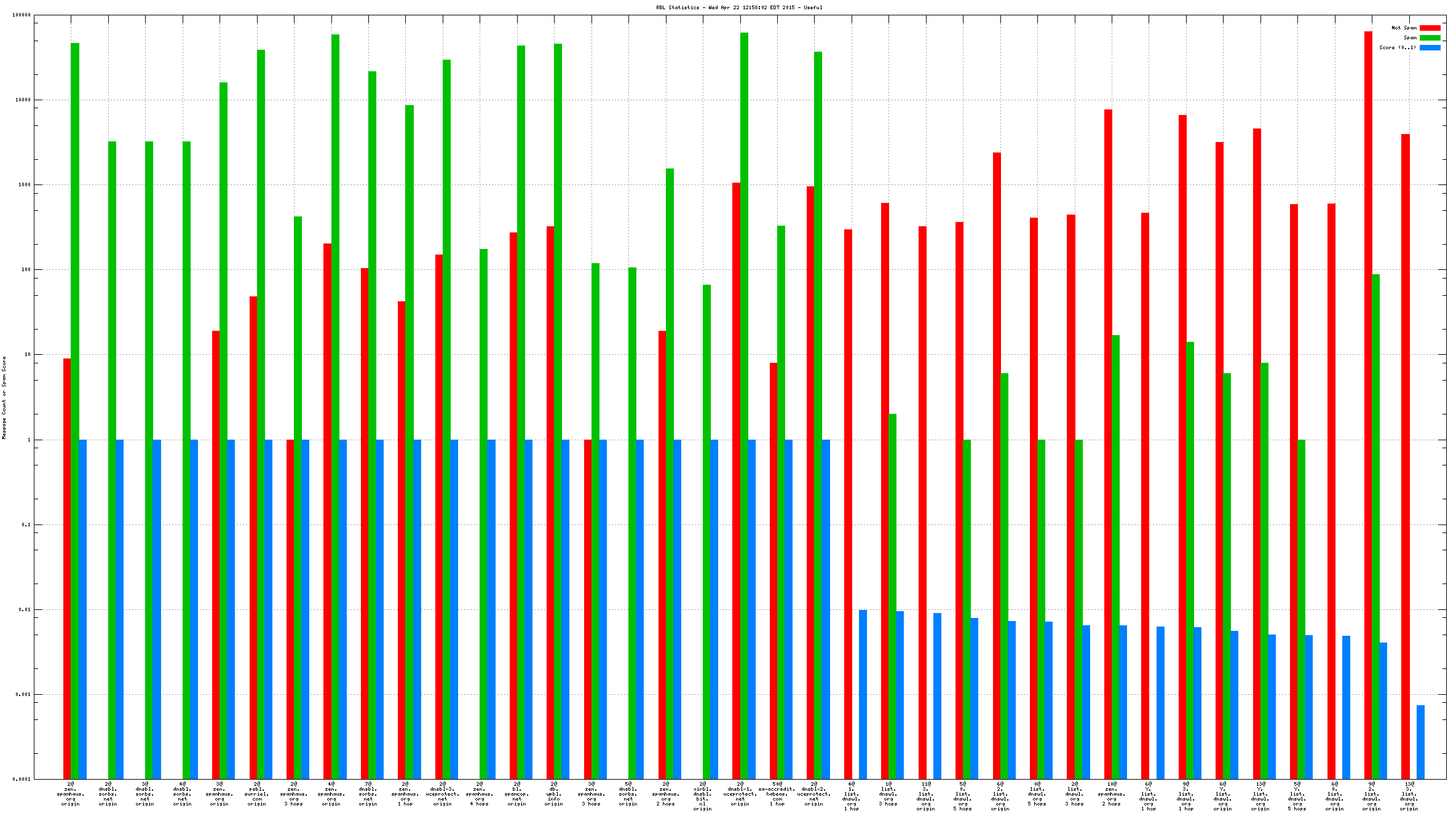Screen dimensions: 1456x819
Task: Click the RBL Statistics chart title
Action: [738, 7]
